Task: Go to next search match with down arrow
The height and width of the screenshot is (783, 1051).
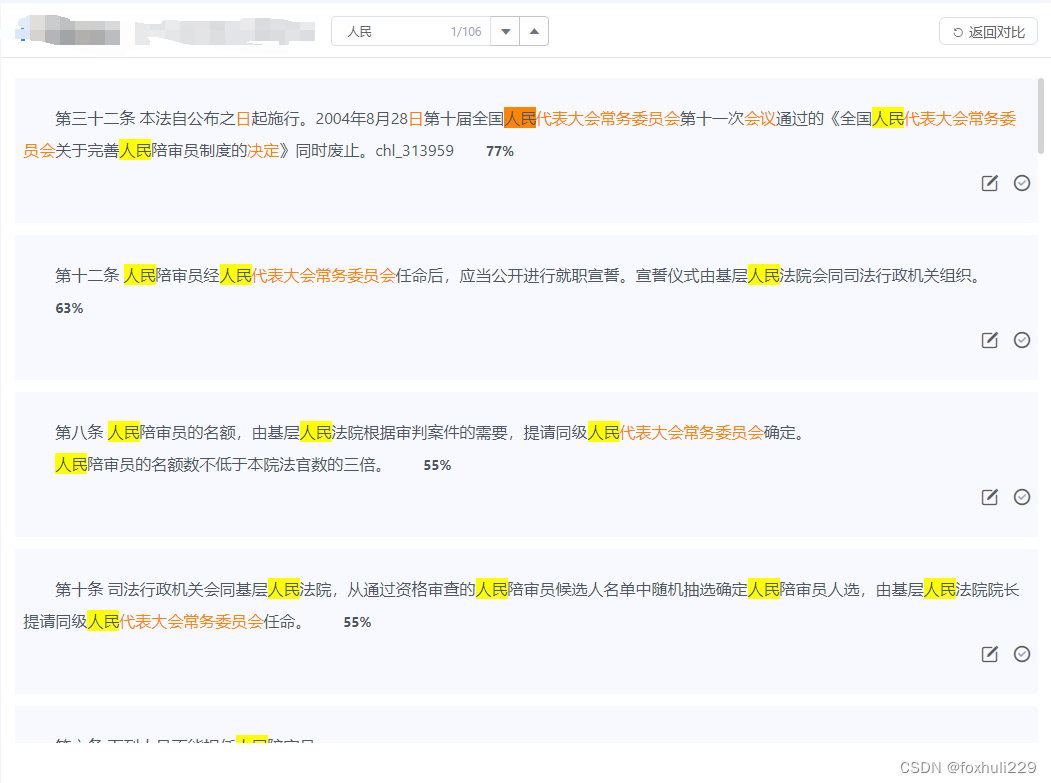Action: click(505, 32)
